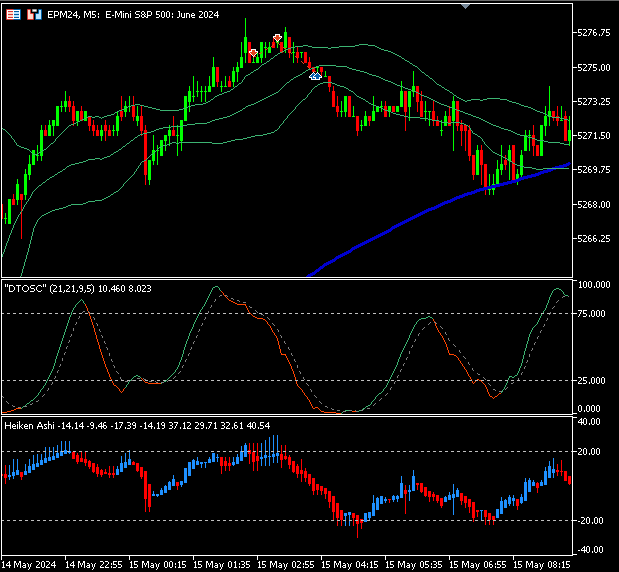Click the '15 May 05:35' time axis label

414,565
